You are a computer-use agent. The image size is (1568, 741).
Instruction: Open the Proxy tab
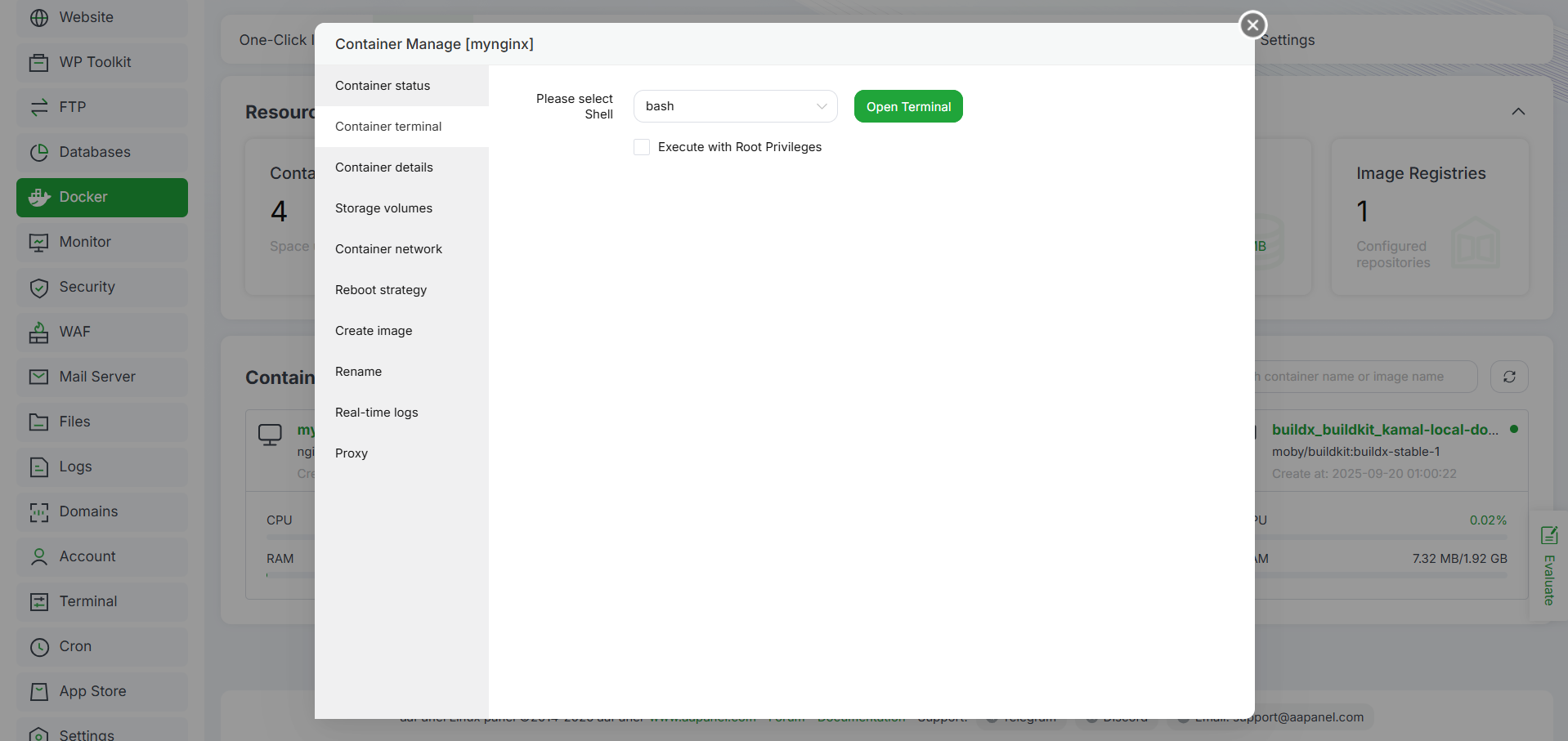tap(401, 453)
